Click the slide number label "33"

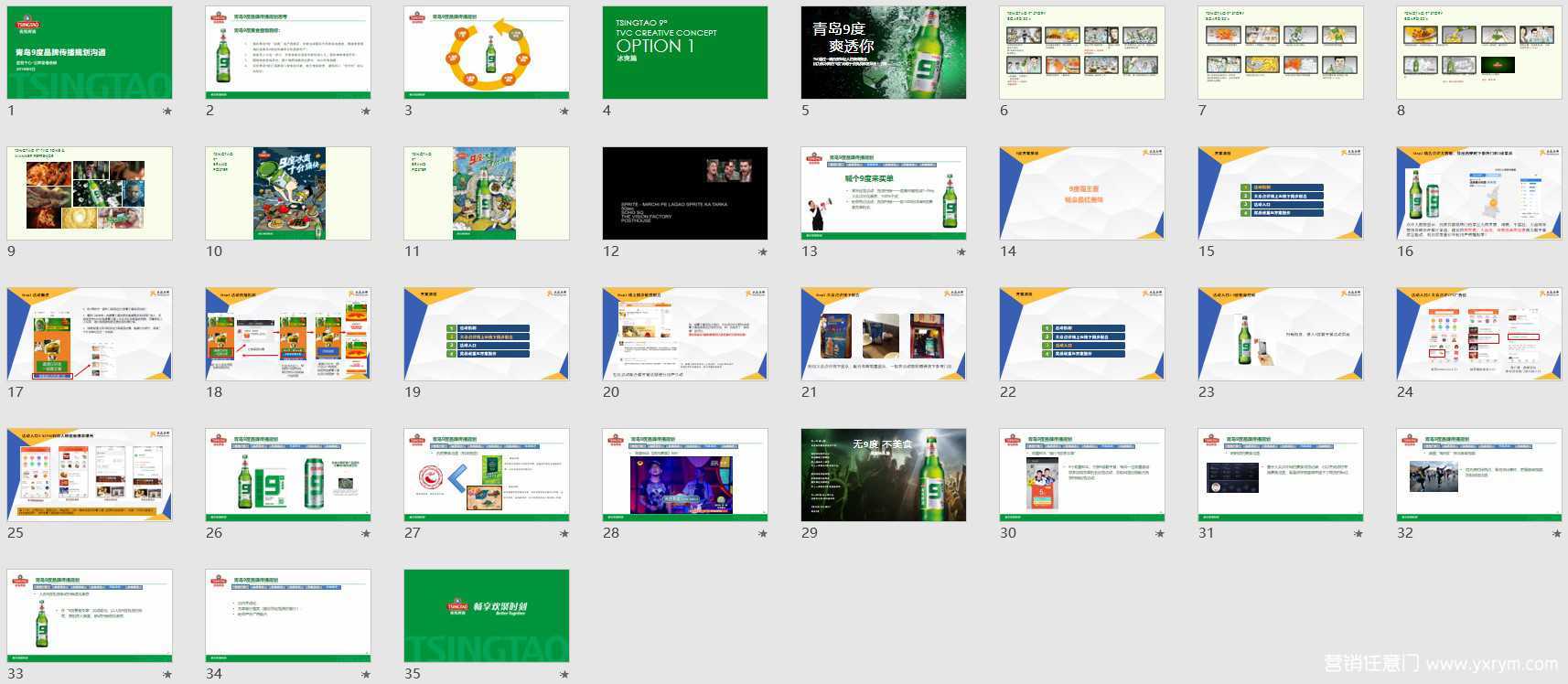tap(16, 674)
